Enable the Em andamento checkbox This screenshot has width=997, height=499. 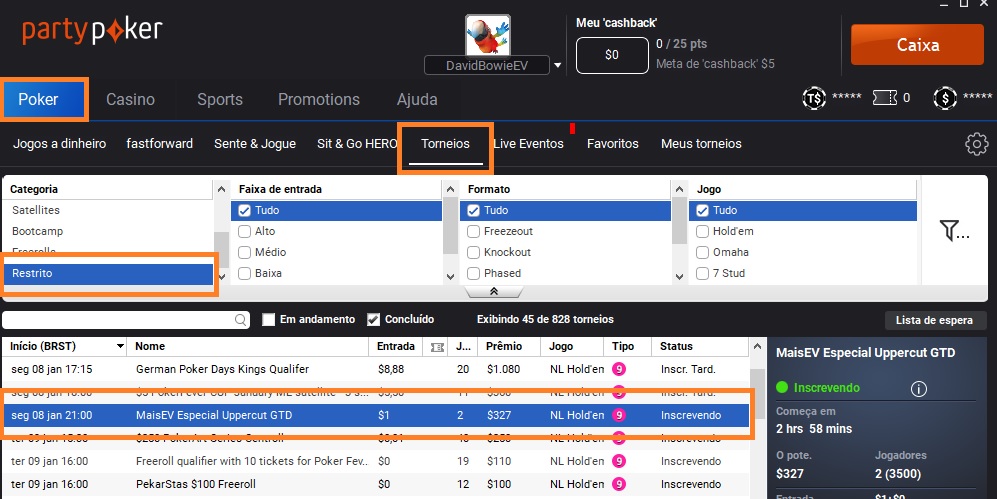269,319
